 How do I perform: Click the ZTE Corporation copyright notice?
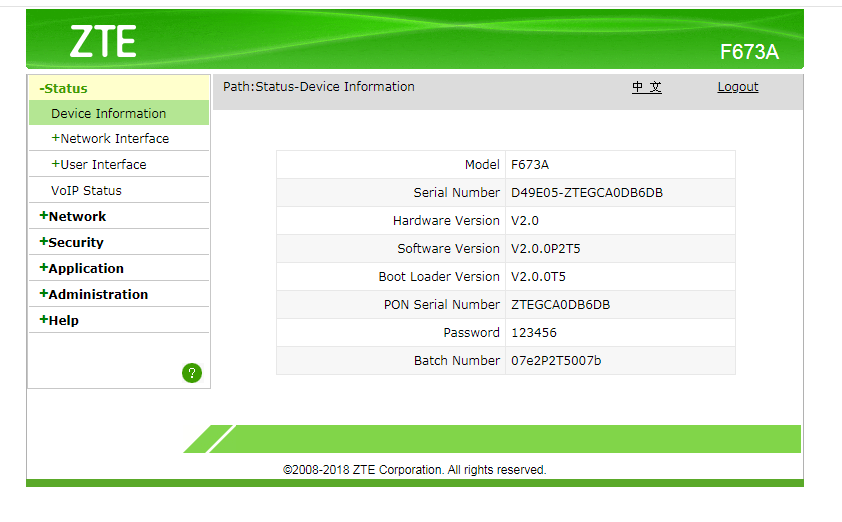point(415,470)
